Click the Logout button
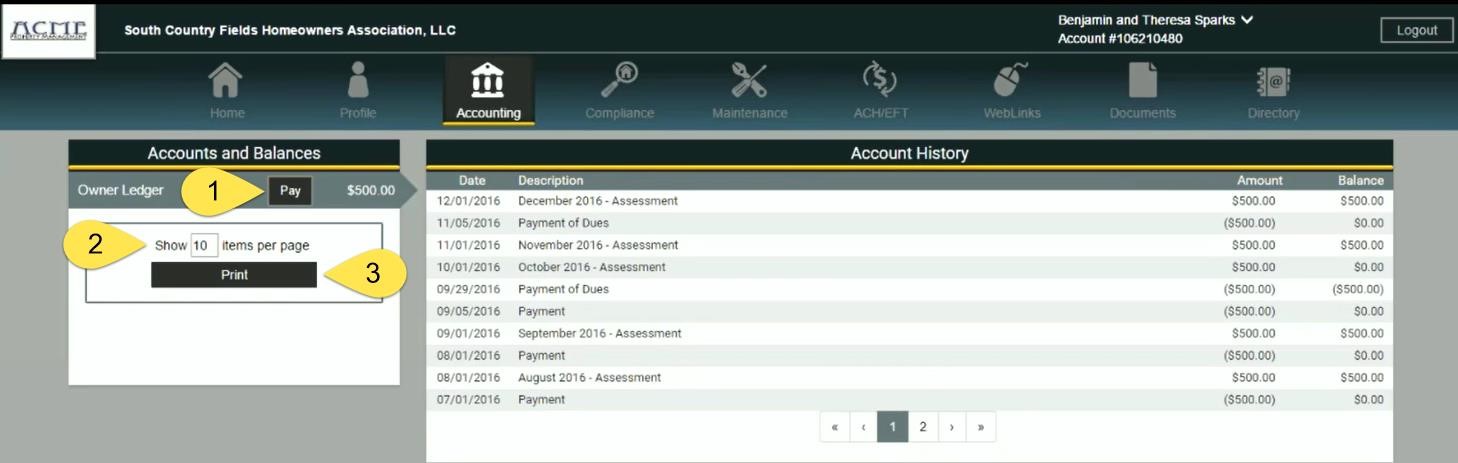The width and height of the screenshot is (1458, 463). click(x=1416, y=30)
